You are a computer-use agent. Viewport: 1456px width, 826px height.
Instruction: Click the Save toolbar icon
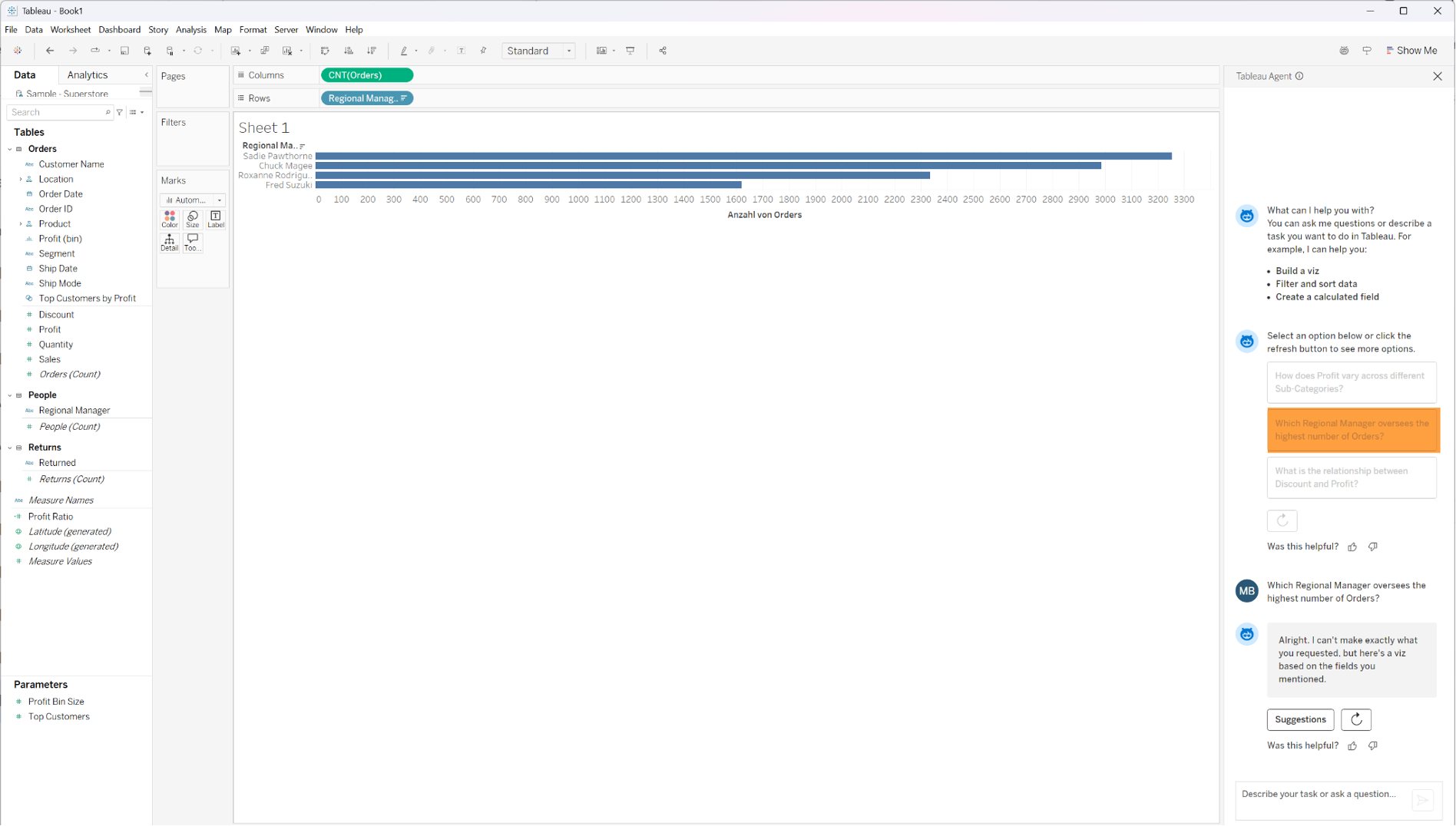[x=124, y=51]
